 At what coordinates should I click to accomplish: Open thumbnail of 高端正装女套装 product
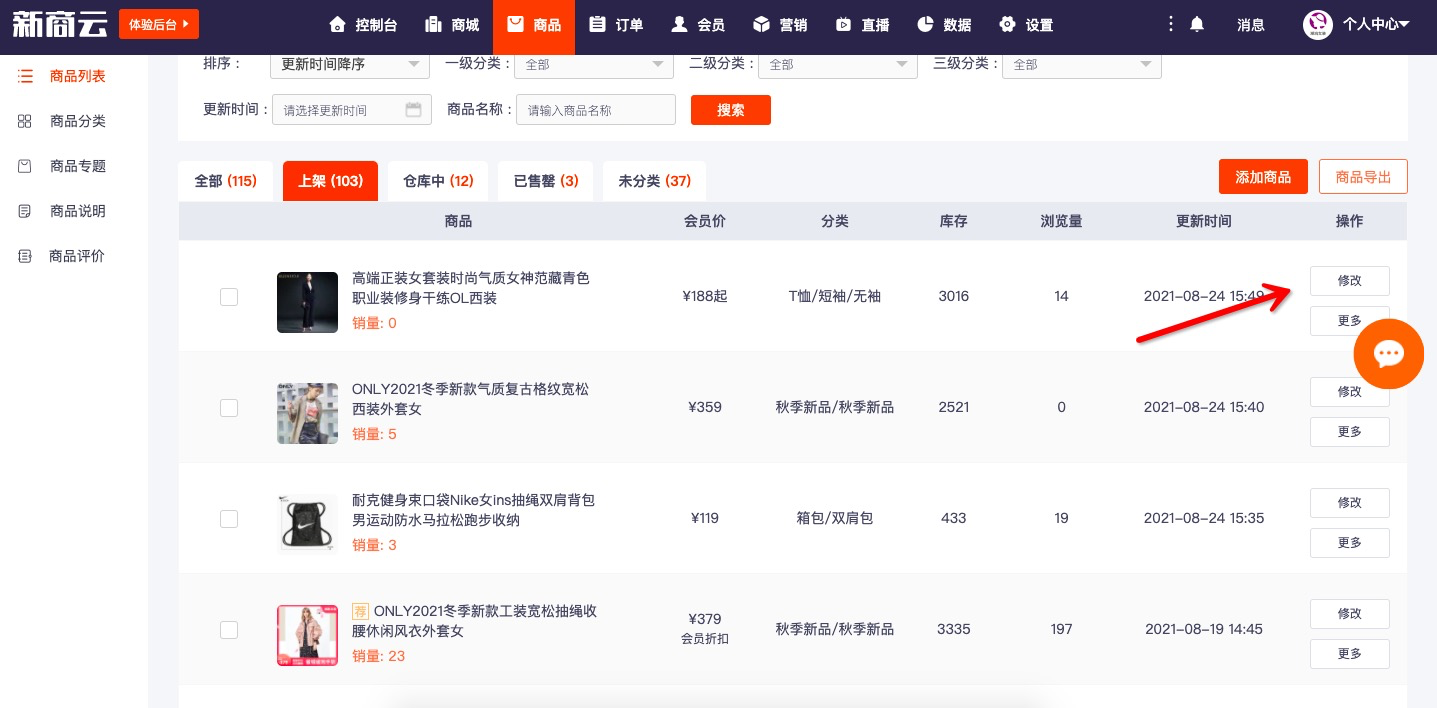click(x=307, y=302)
